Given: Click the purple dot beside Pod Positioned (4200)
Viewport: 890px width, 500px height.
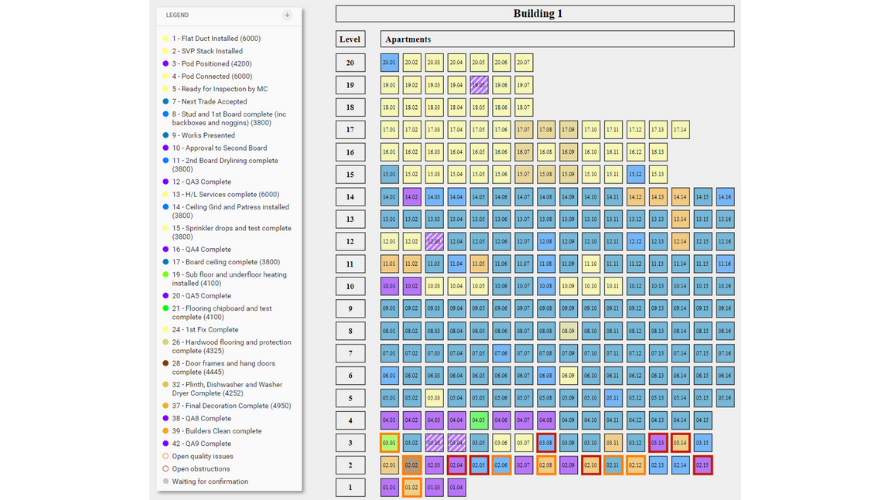Looking at the screenshot, I should tap(166, 64).
